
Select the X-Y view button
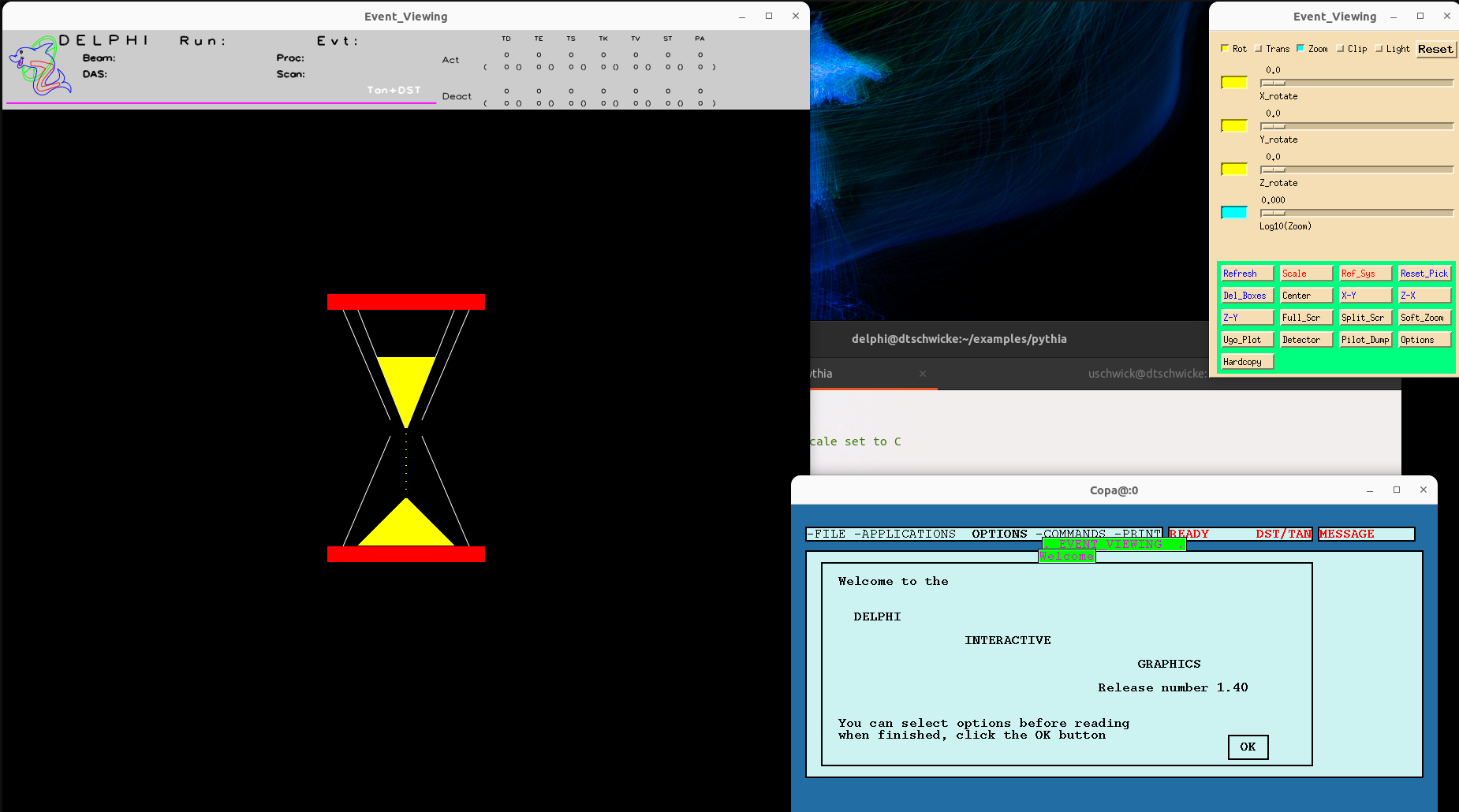point(1365,296)
